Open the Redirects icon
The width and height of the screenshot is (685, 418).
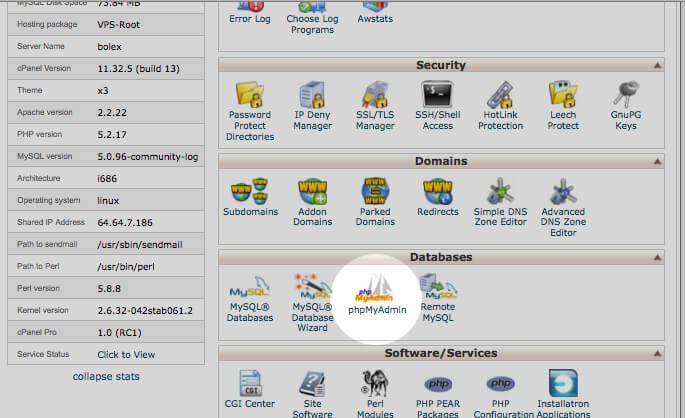(438, 197)
